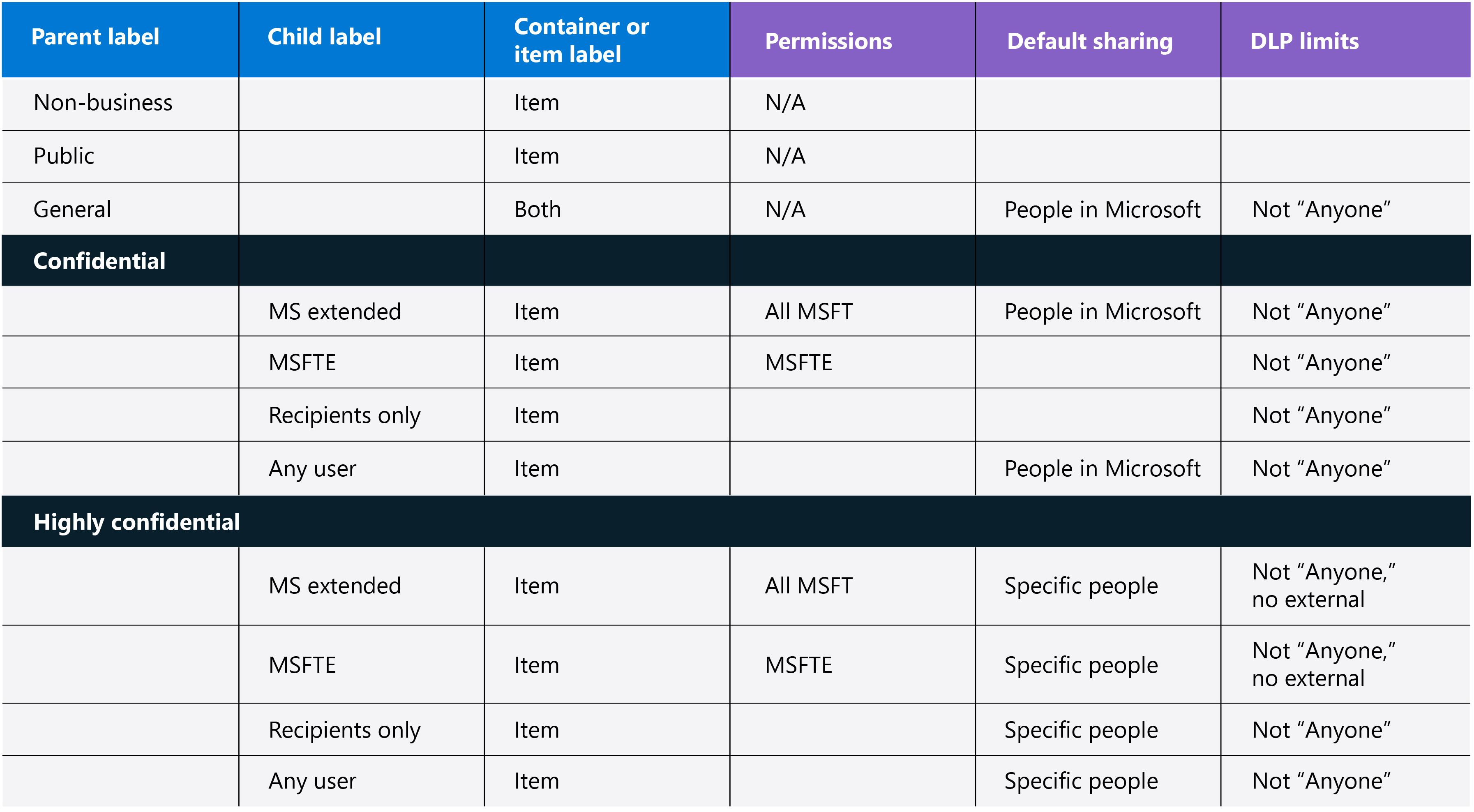Click MSFTE child label under Highly confidential
The image size is (1474, 812).
point(302,665)
